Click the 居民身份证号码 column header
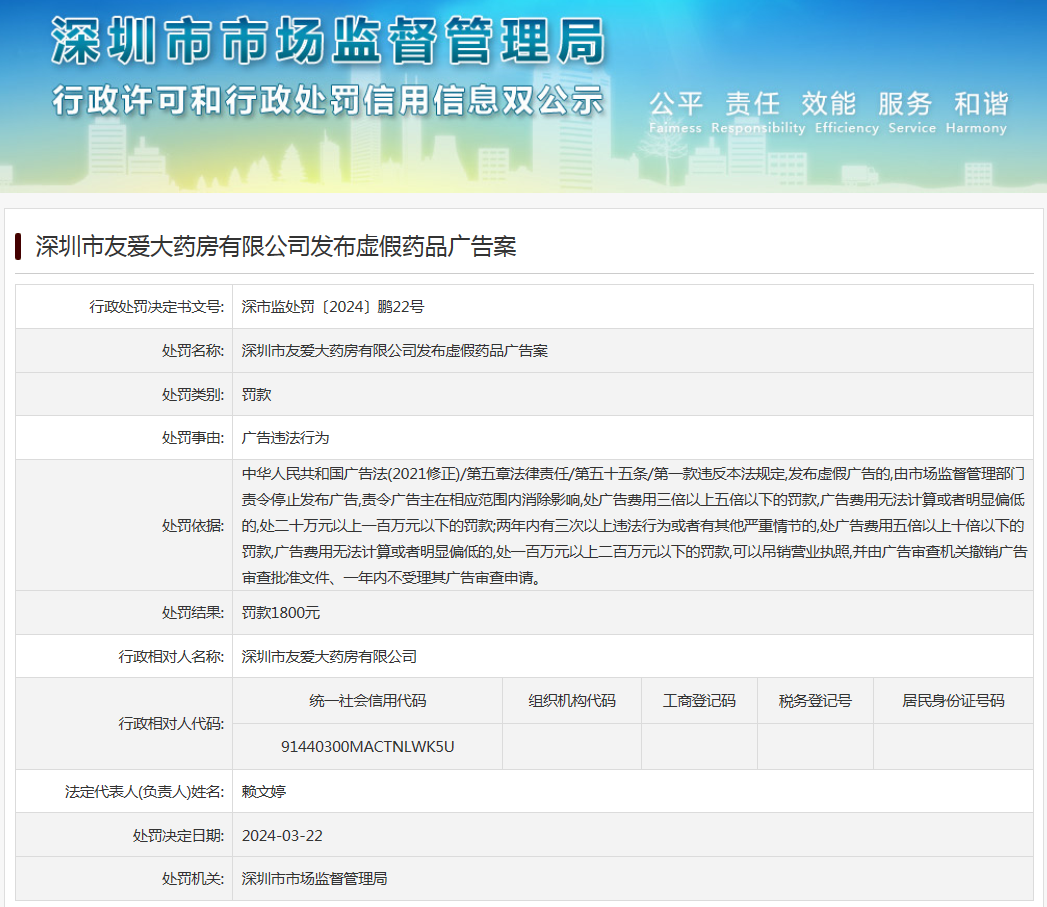This screenshot has height=907, width=1047. point(953,701)
